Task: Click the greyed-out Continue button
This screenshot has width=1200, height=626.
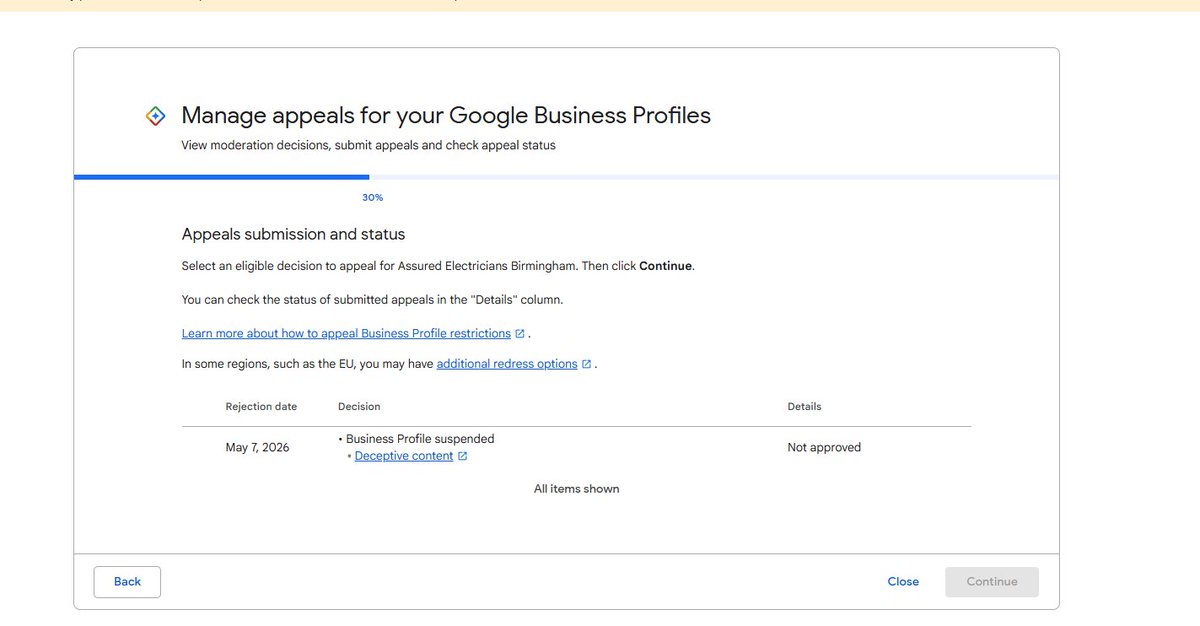Action: tap(992, 582)
